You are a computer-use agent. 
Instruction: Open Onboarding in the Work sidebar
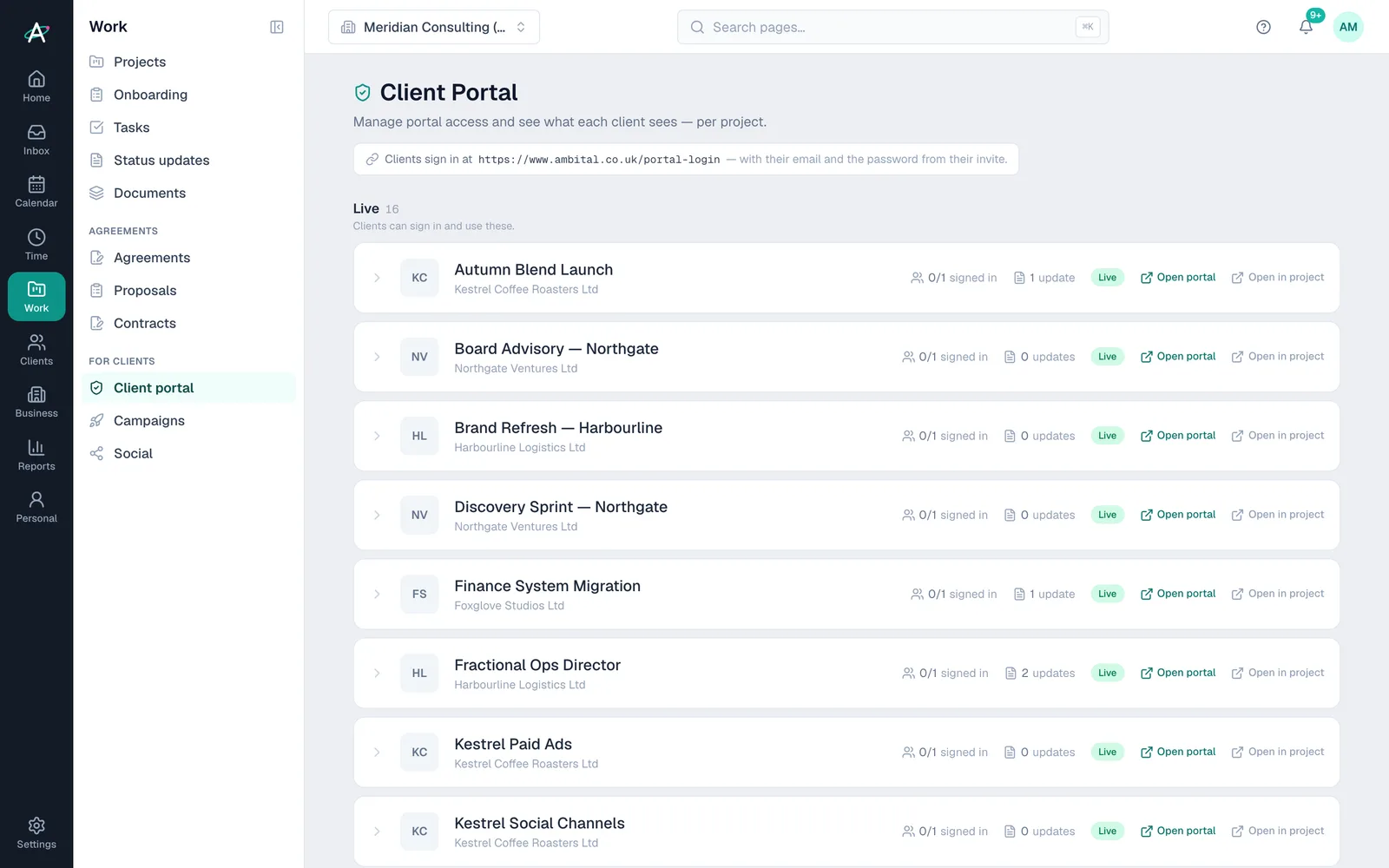188,95
